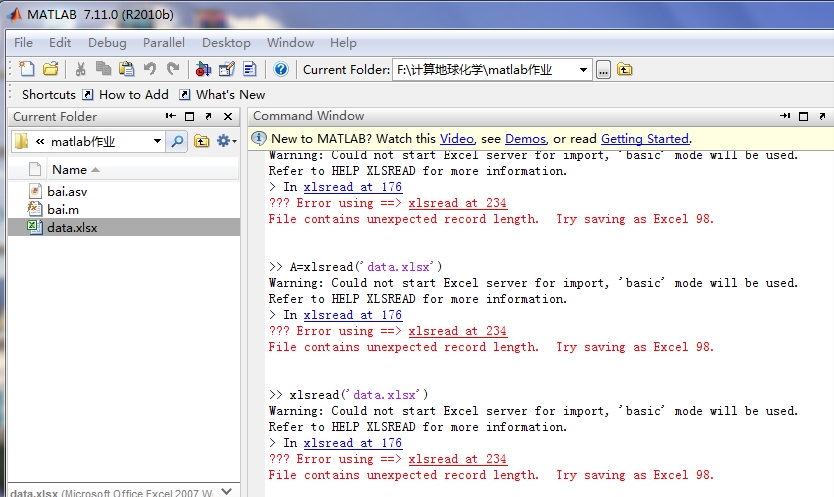Maximize the Current Folder panel
The image size is (834, 497).
(x=189, y=116)
